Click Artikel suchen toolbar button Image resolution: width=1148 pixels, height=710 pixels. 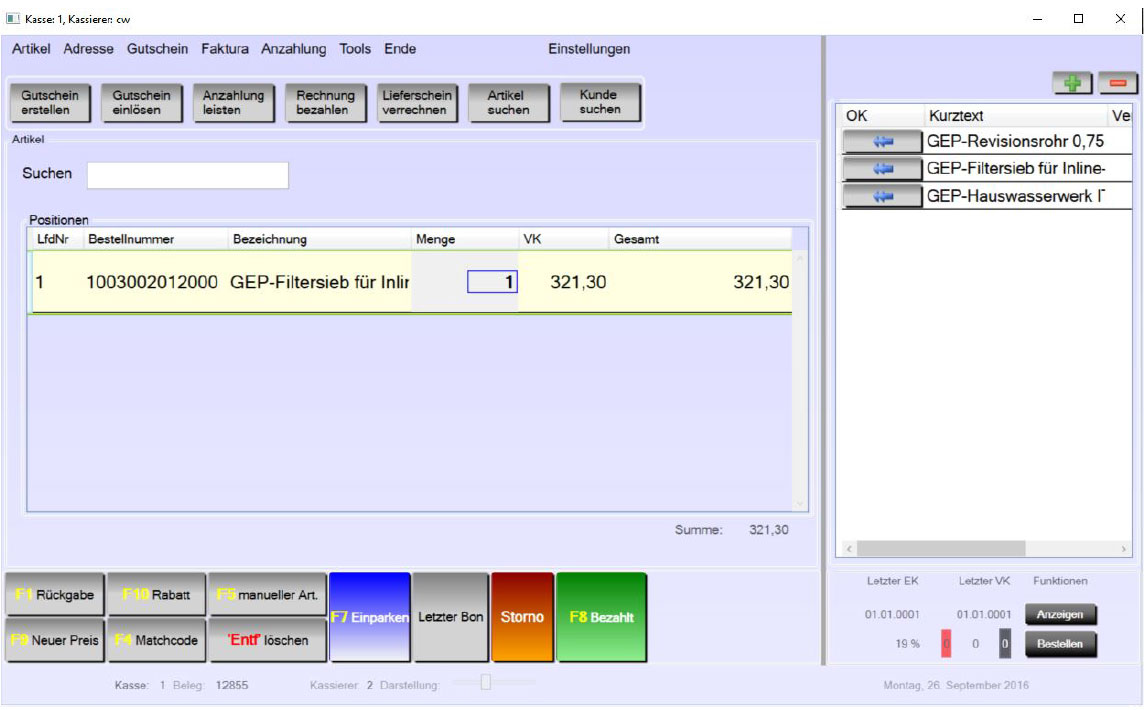(508, 103)
